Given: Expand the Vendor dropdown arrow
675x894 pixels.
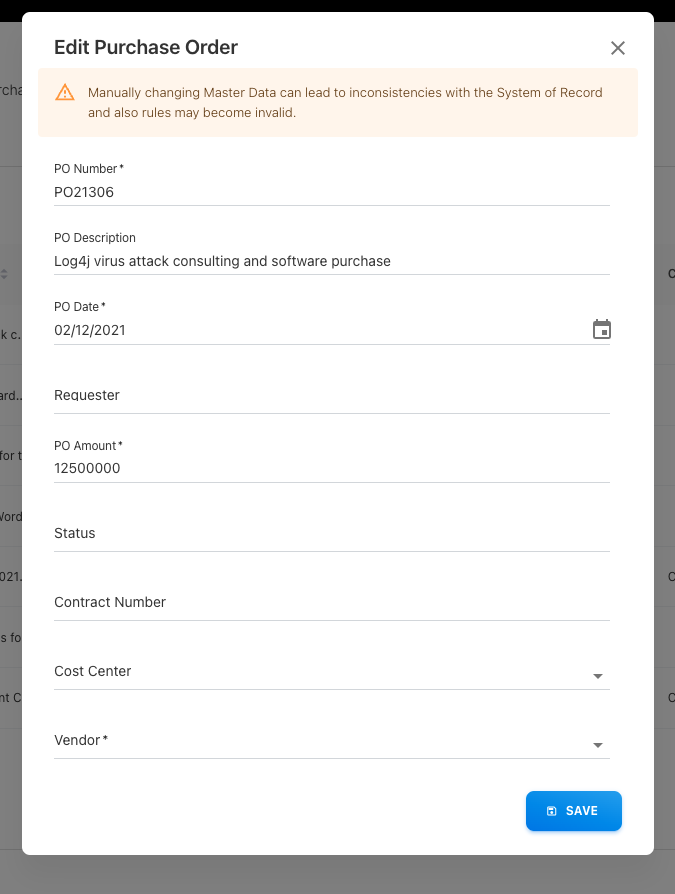Looking at the screenshot, I should coord(598,746).
